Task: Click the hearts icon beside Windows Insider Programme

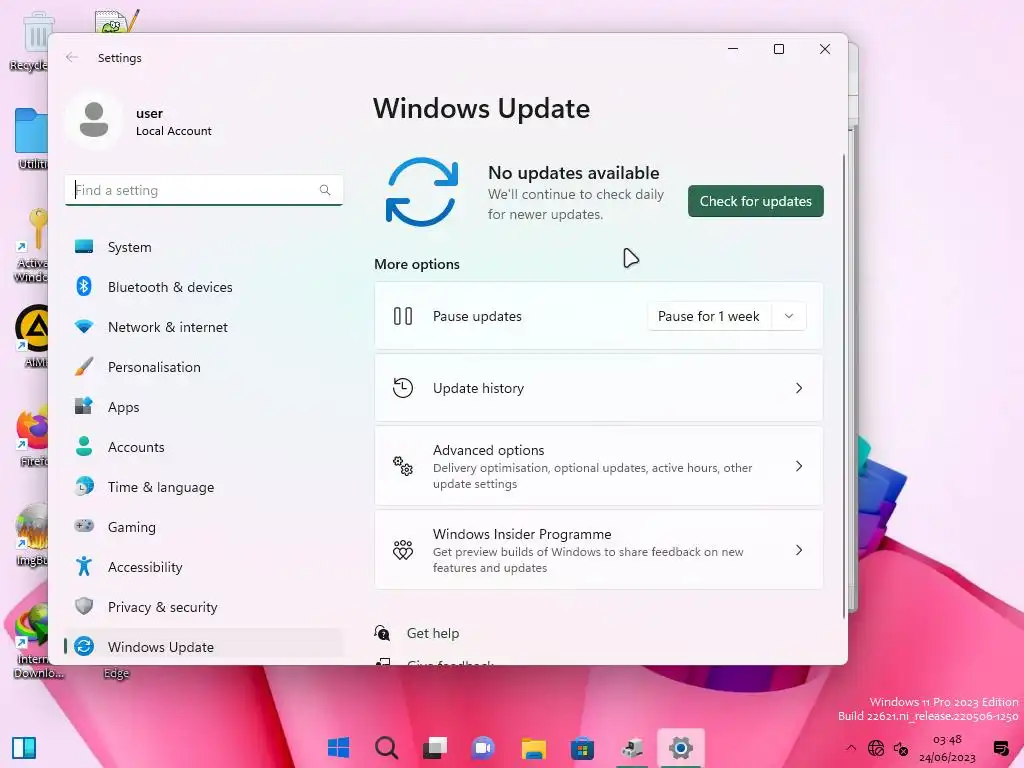Action: point(403,550)
